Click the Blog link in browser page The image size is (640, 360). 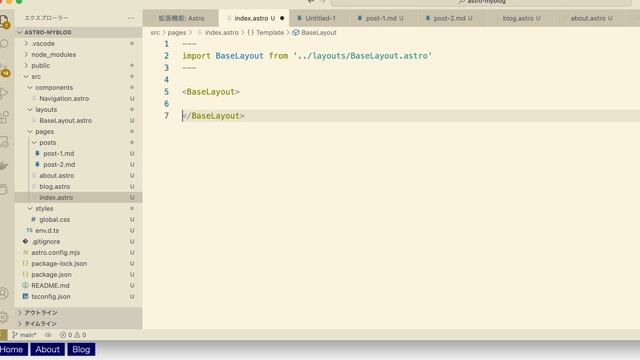(81, 349)
